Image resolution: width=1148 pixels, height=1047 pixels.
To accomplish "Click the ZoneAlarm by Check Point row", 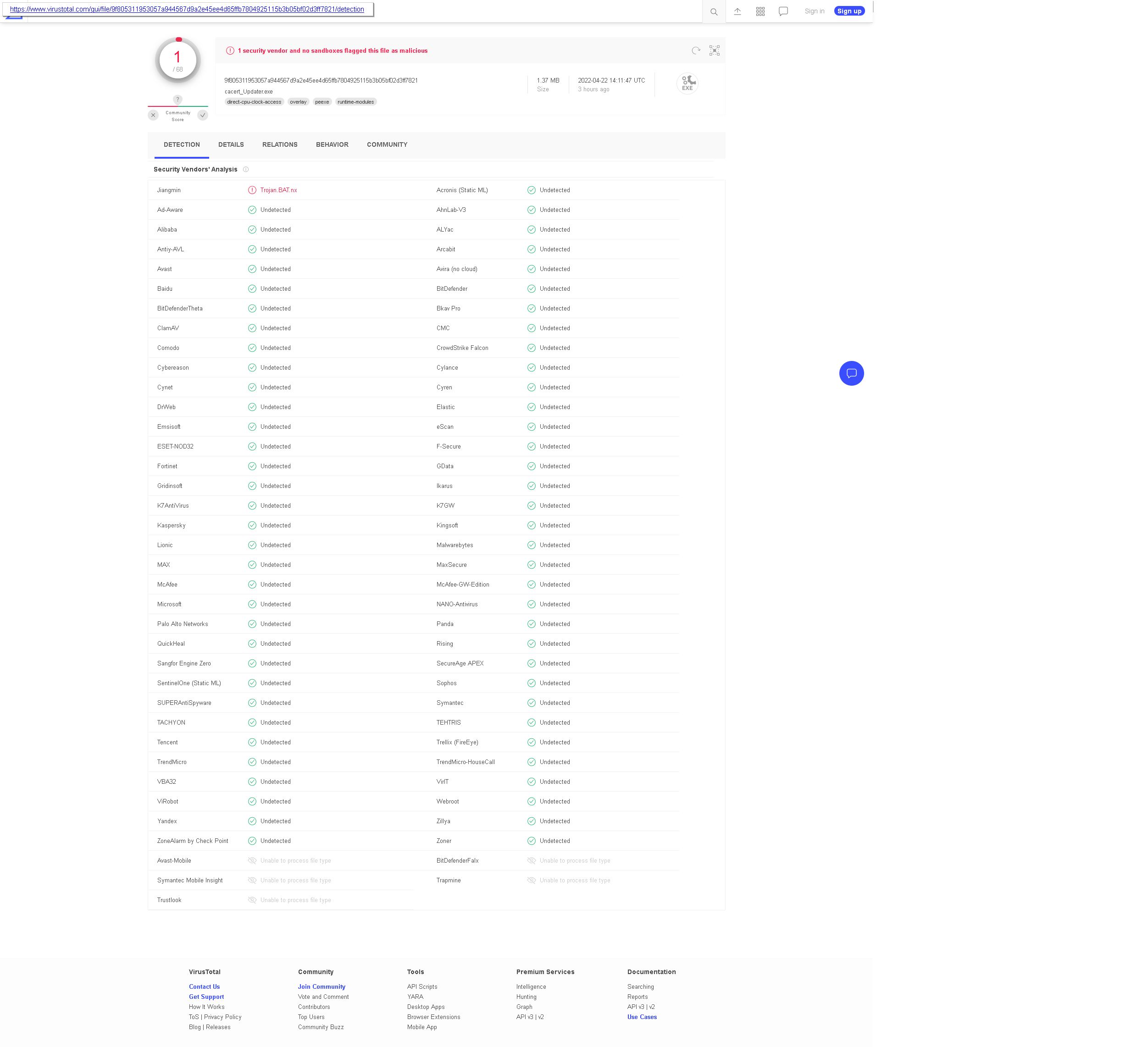I will 281,841.
